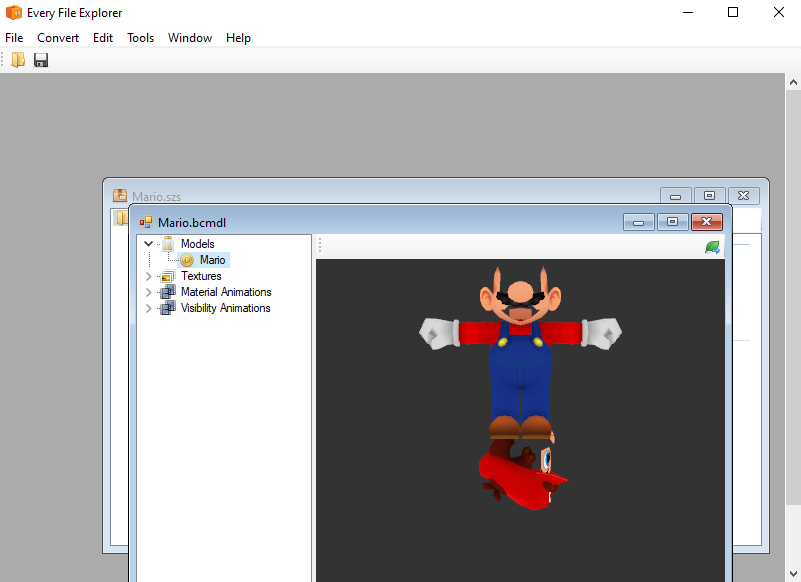Select the Textures tree item label
The width and height of the screenshot is (801, 582).
pos(201,276)
